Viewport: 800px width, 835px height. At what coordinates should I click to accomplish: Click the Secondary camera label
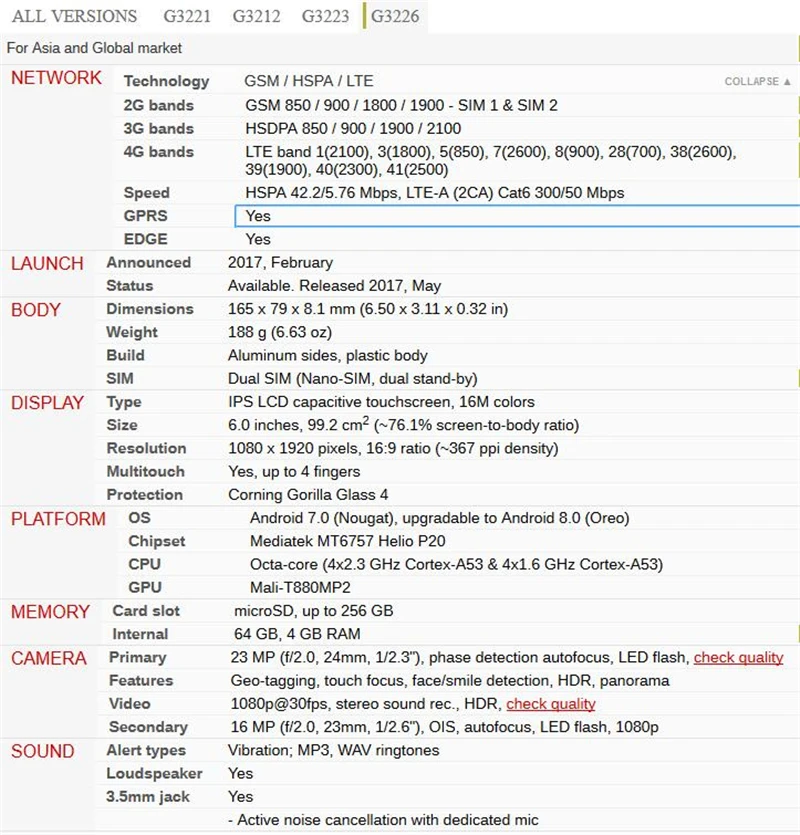coord(149,727)
